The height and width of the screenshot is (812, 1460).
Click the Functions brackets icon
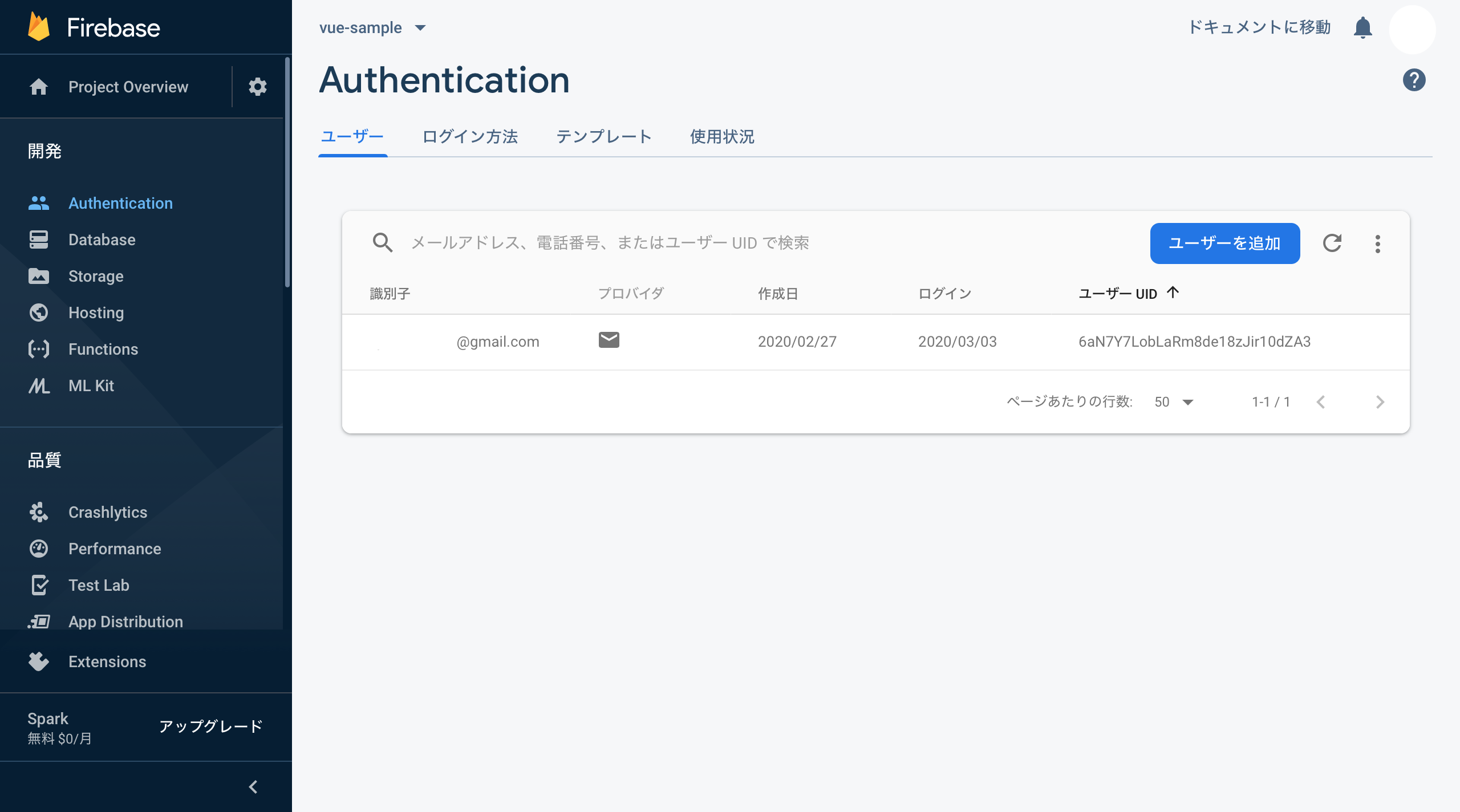click(39, 349)
